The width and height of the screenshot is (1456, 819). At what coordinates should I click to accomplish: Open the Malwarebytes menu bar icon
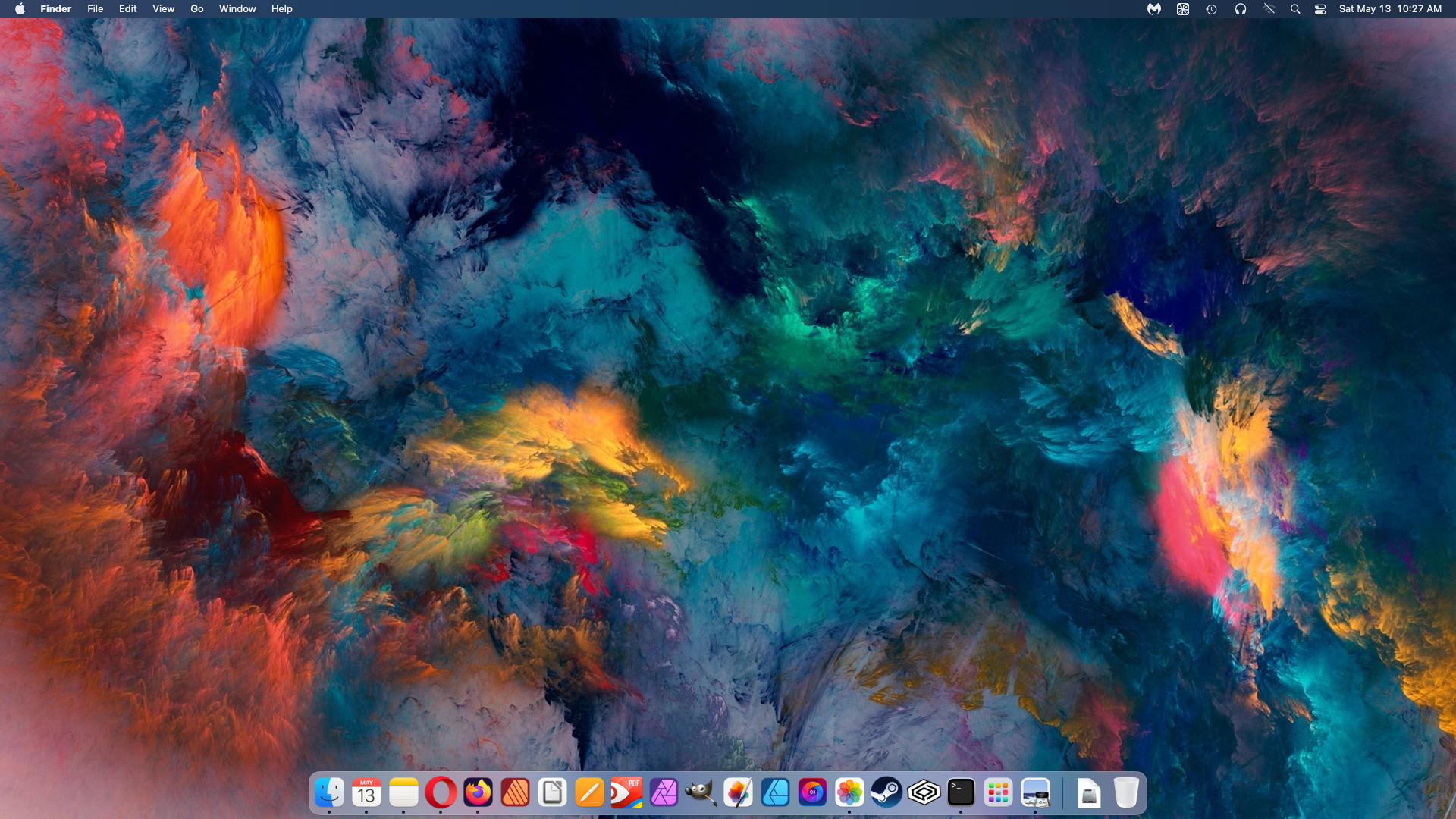coord(1153,9)
